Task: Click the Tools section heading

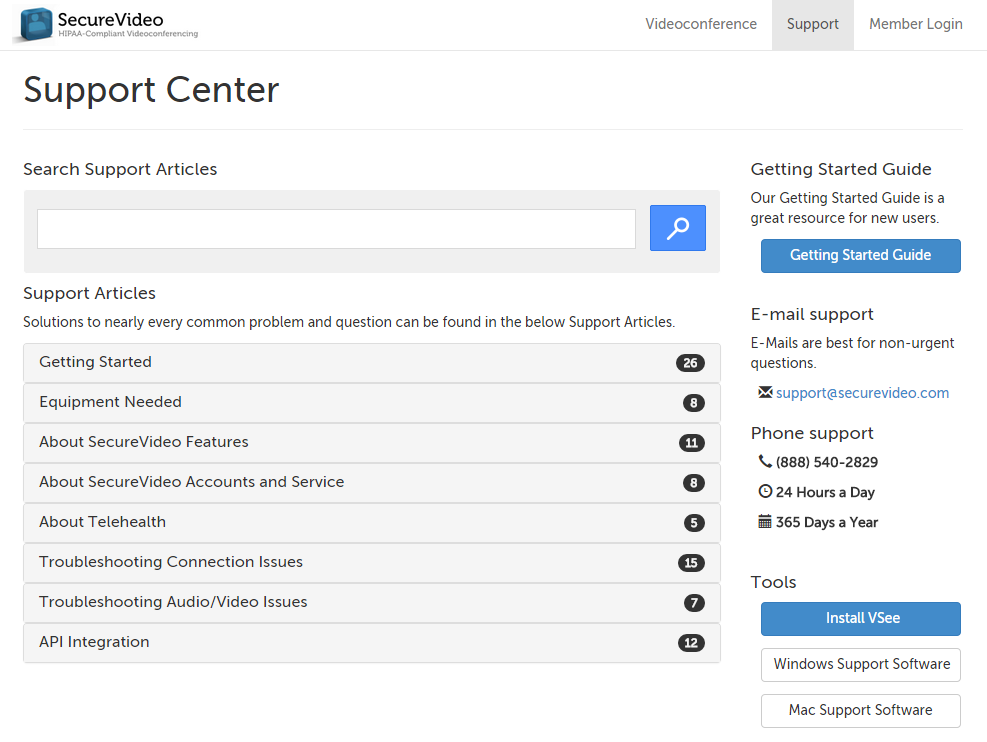Action: point(774,582)
